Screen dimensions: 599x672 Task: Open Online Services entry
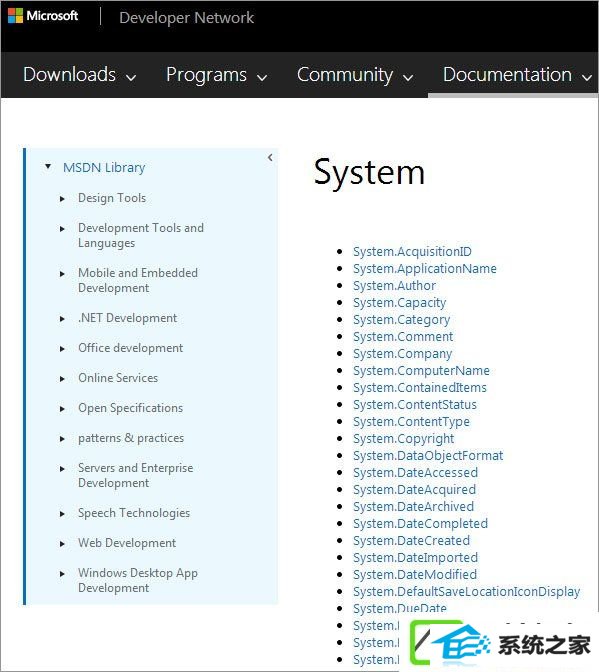click(x=118, y=378)
